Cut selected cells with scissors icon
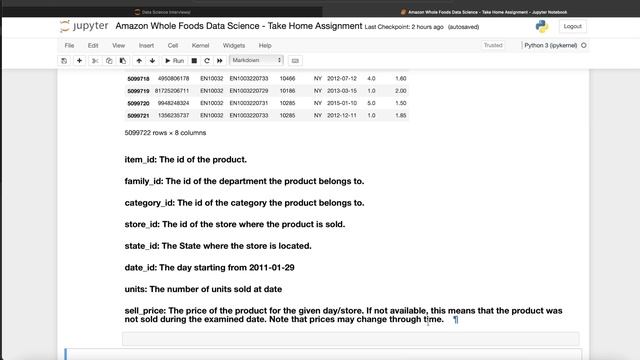The width and height of the screenshot is (640, 360). point(95,61)
